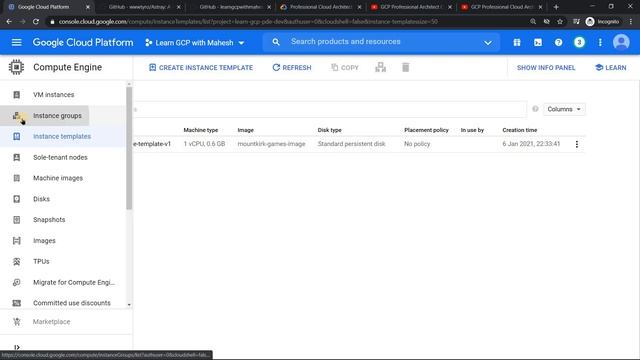Screen dimensions: 640x360
Task: Switch to the Professional Cloud Architect browser tab
Action: (x=321, y=7)
